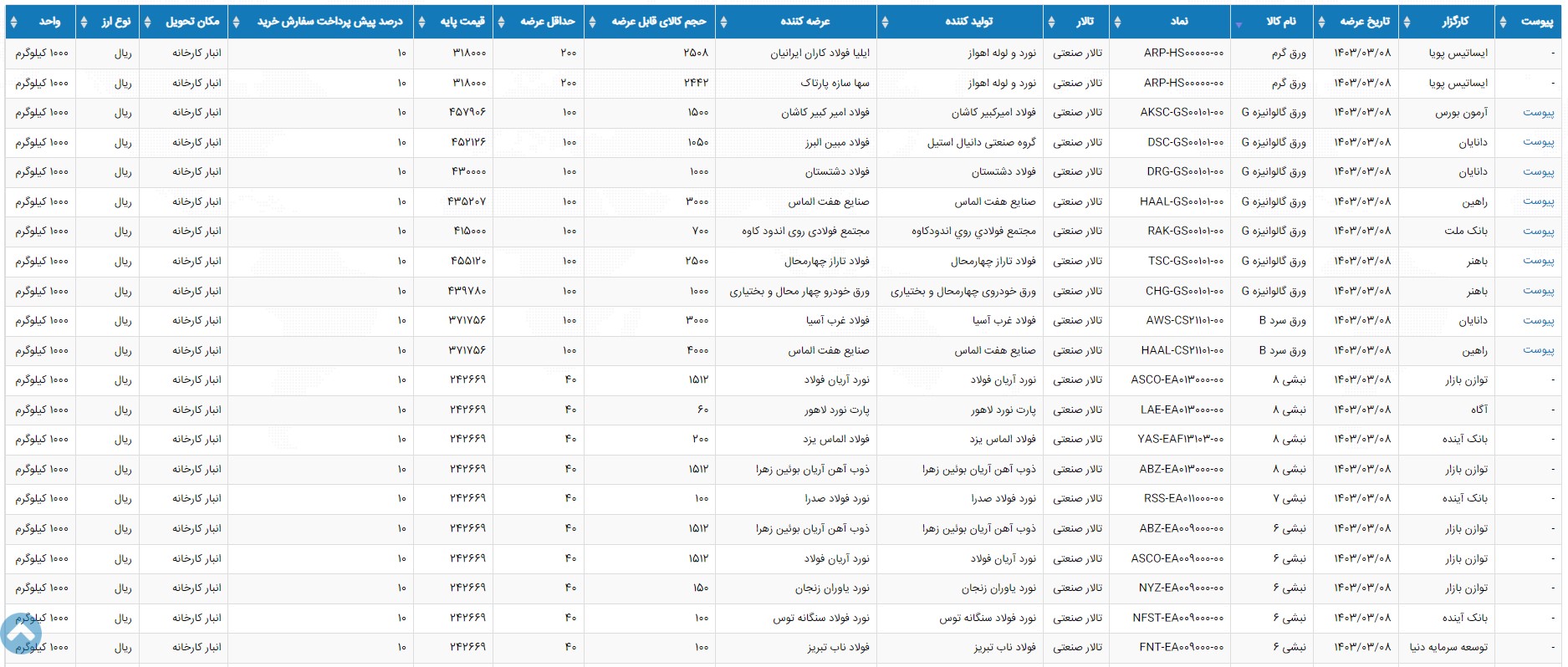Screen dimensions: 1568x667
Task: Select broker cell توسعه سرمایه دنیا
Action: click(1447, 647)
